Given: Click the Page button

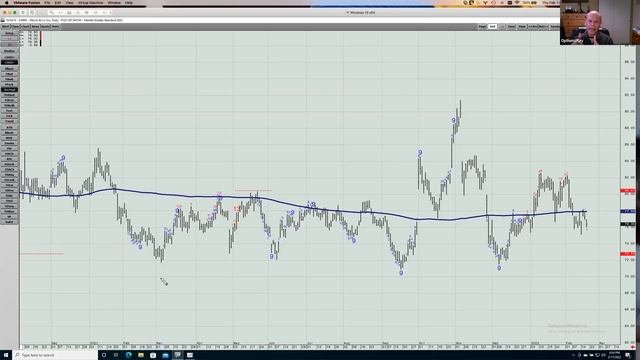Looking at the screenshot, I should (x=482, y=27).
